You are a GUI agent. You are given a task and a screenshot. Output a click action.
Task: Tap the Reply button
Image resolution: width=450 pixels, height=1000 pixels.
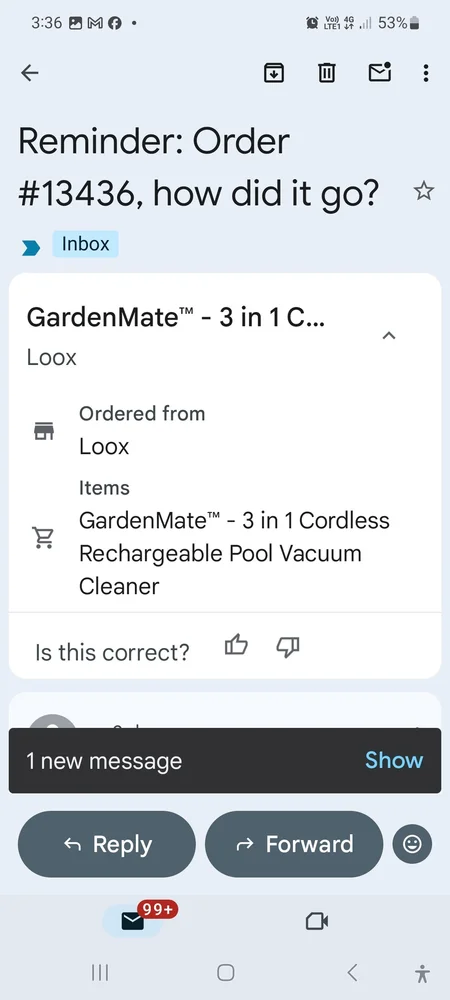pyautogui.click(x=107, y=844)
